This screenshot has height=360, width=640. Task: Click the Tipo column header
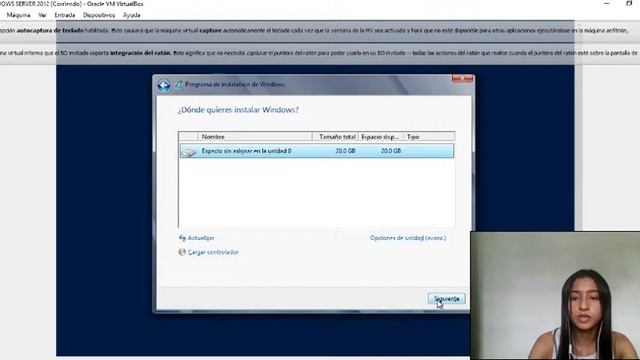429,137
